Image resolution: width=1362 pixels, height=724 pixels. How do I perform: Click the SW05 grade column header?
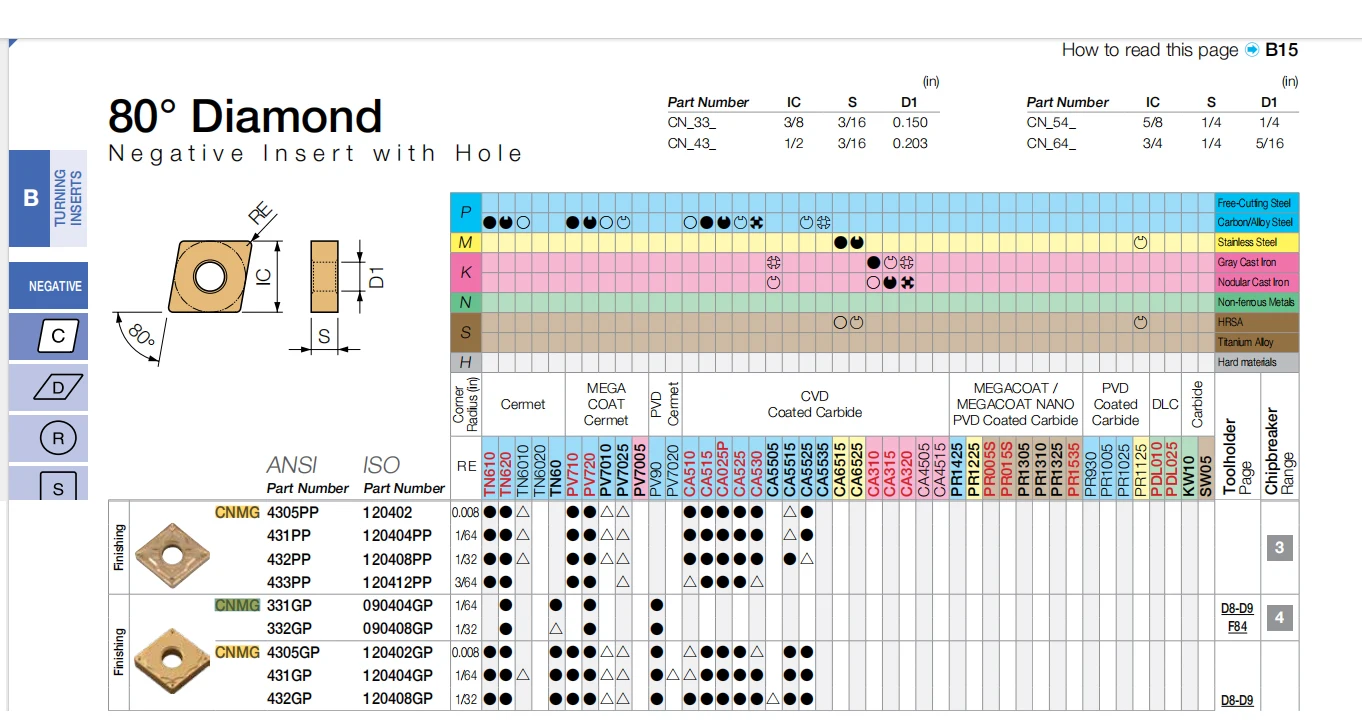(1206, 470)
